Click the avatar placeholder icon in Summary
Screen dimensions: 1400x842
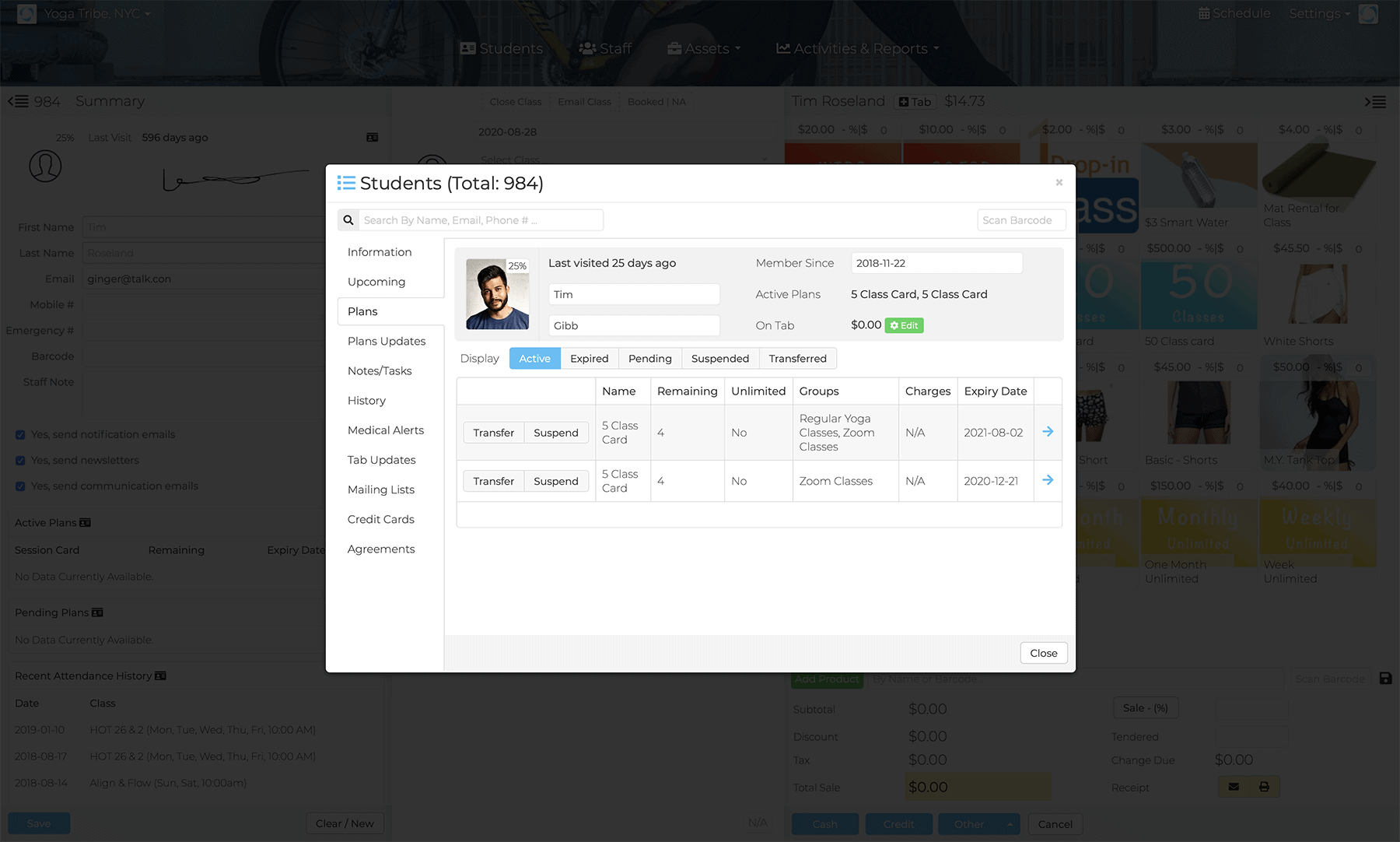click(45, 166)
